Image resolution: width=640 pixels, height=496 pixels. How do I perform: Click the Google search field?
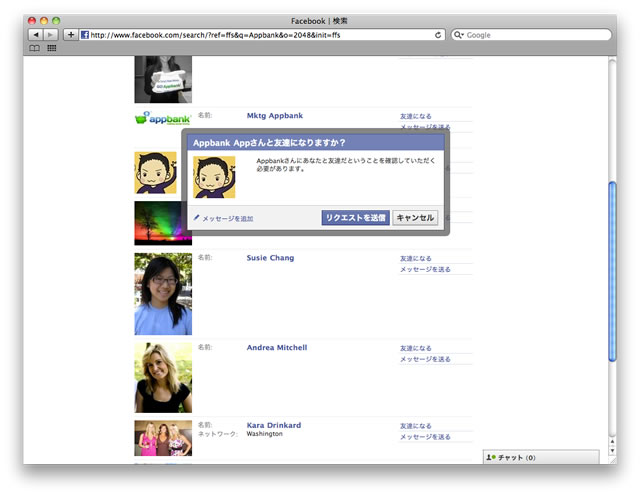(x=531, y=35)
